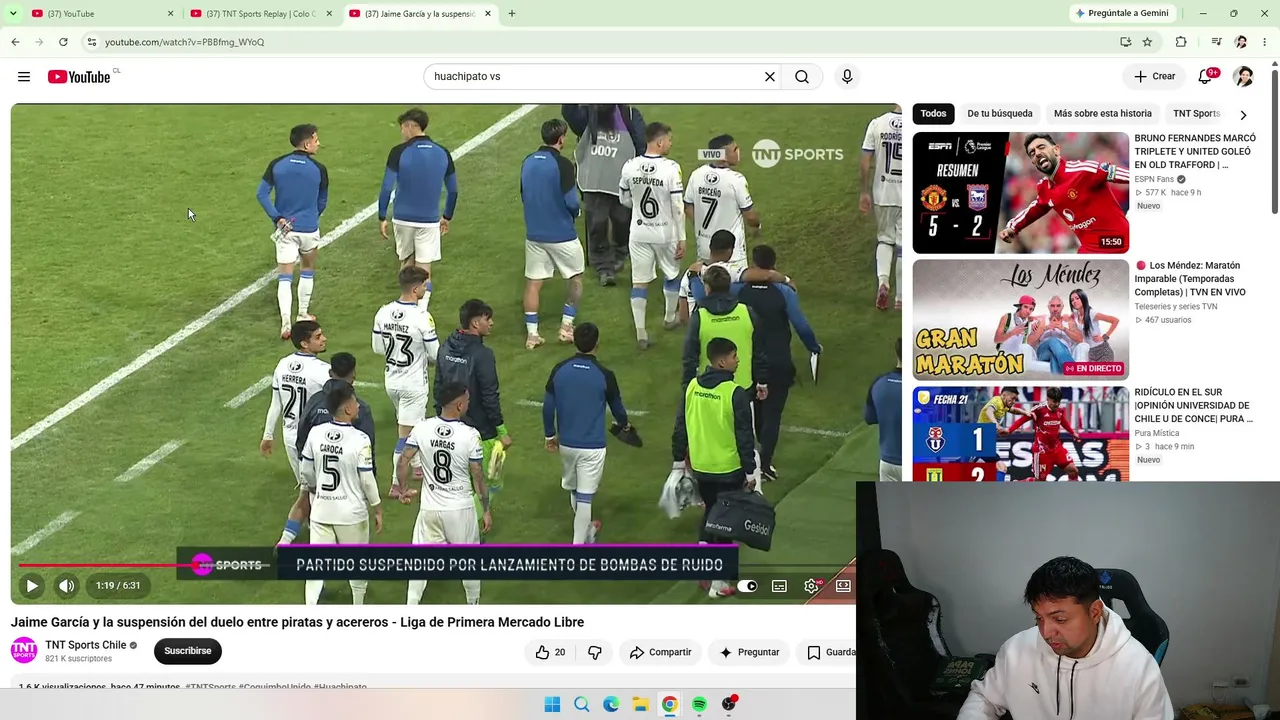1280x720 pixels.
Task: Open the Windows Start menu
Action: tap(552, 704)
